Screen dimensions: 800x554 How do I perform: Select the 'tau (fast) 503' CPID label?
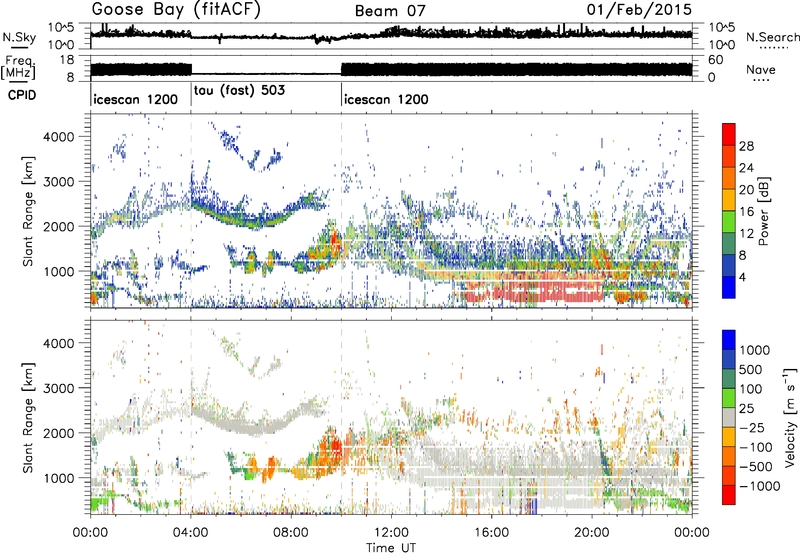coord(239,91)
